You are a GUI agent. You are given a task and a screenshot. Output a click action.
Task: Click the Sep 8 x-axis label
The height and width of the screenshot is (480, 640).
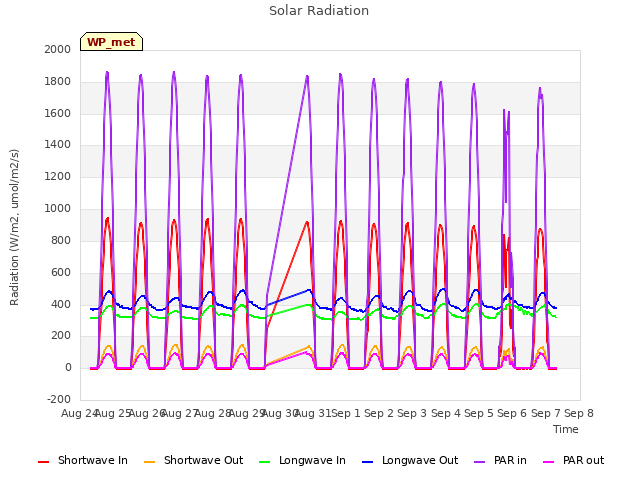[x=579, y=413]
